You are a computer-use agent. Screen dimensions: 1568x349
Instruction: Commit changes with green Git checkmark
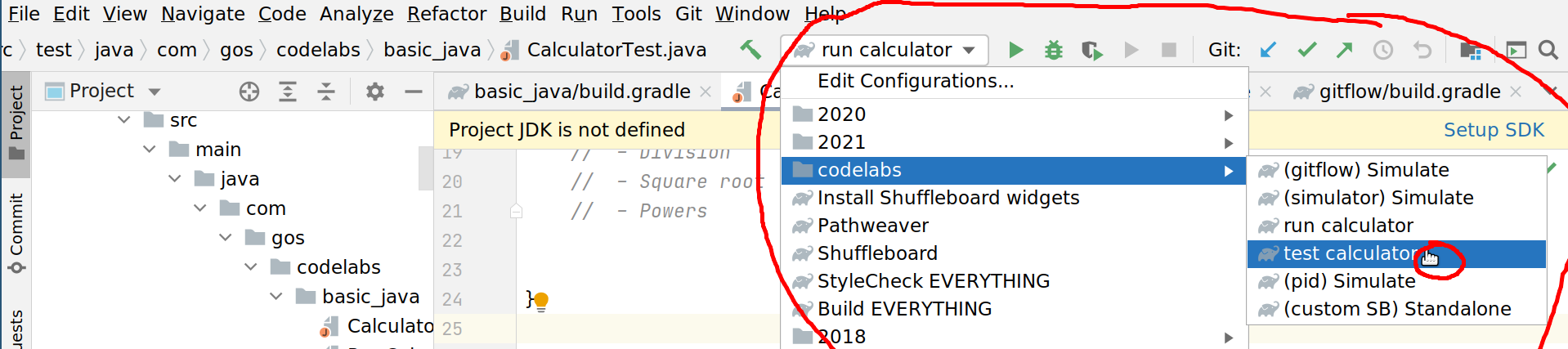pos(1306,50)
